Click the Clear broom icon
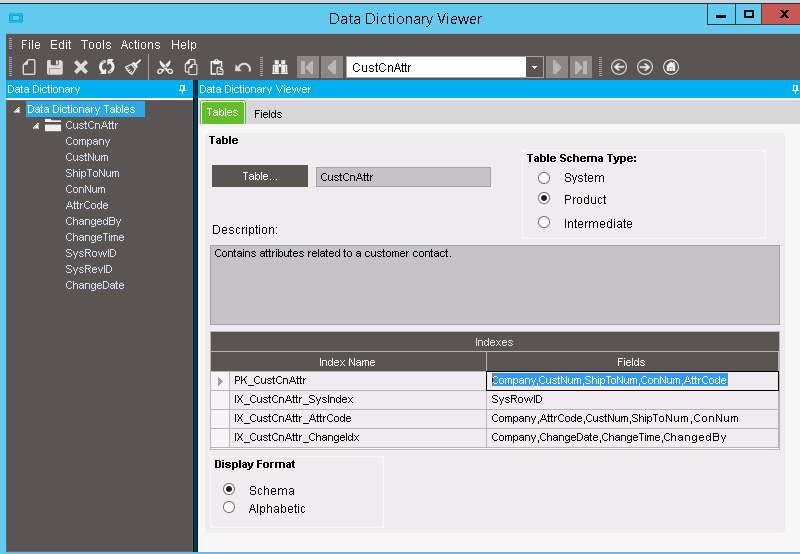The height and width of the screenshot is (554, 800). coord(133,67)
